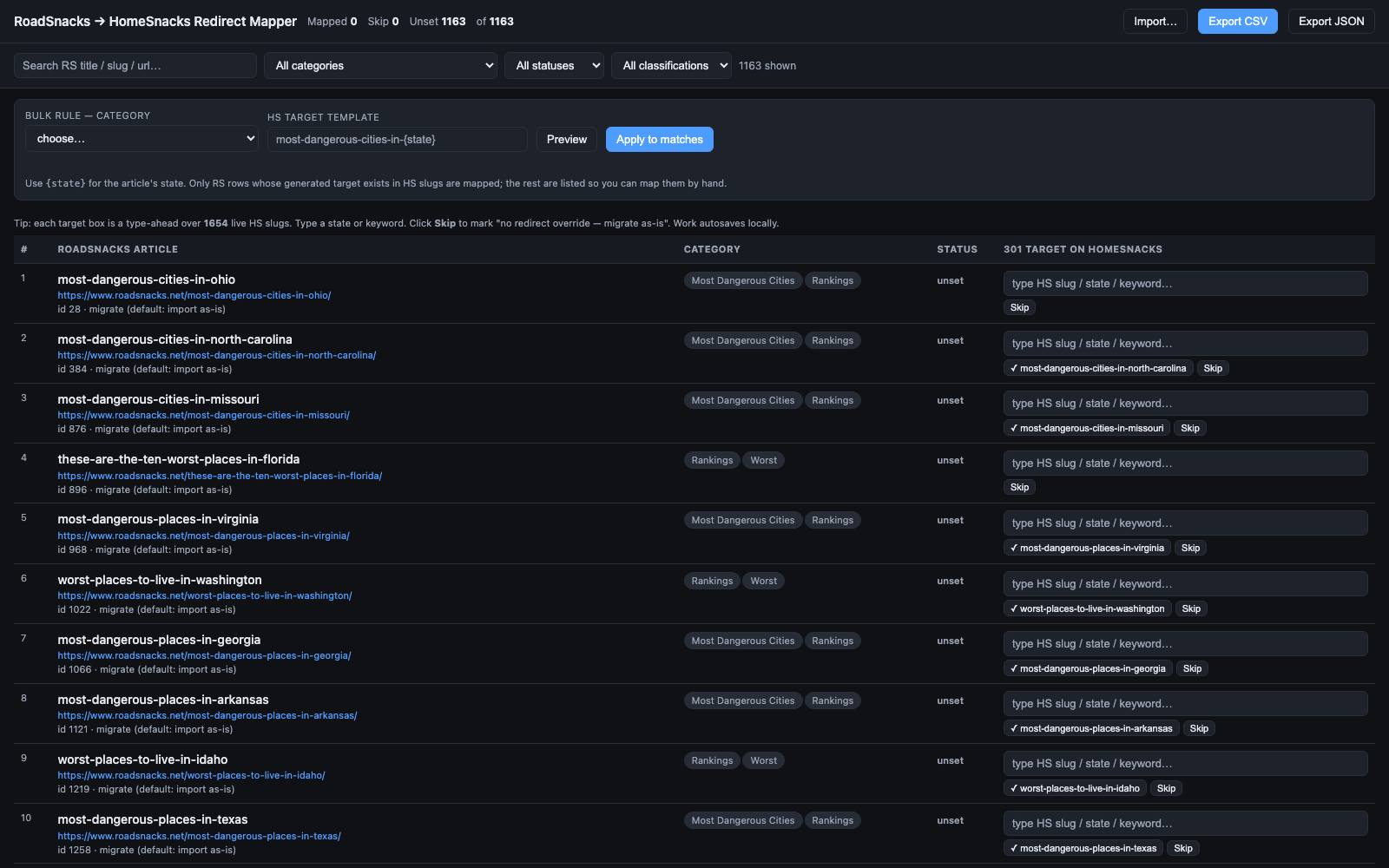This screenshot has height=868, width=1389.
Task: Skip the worst-places-to-live-in-idaho row
Action: [1167, 789]
